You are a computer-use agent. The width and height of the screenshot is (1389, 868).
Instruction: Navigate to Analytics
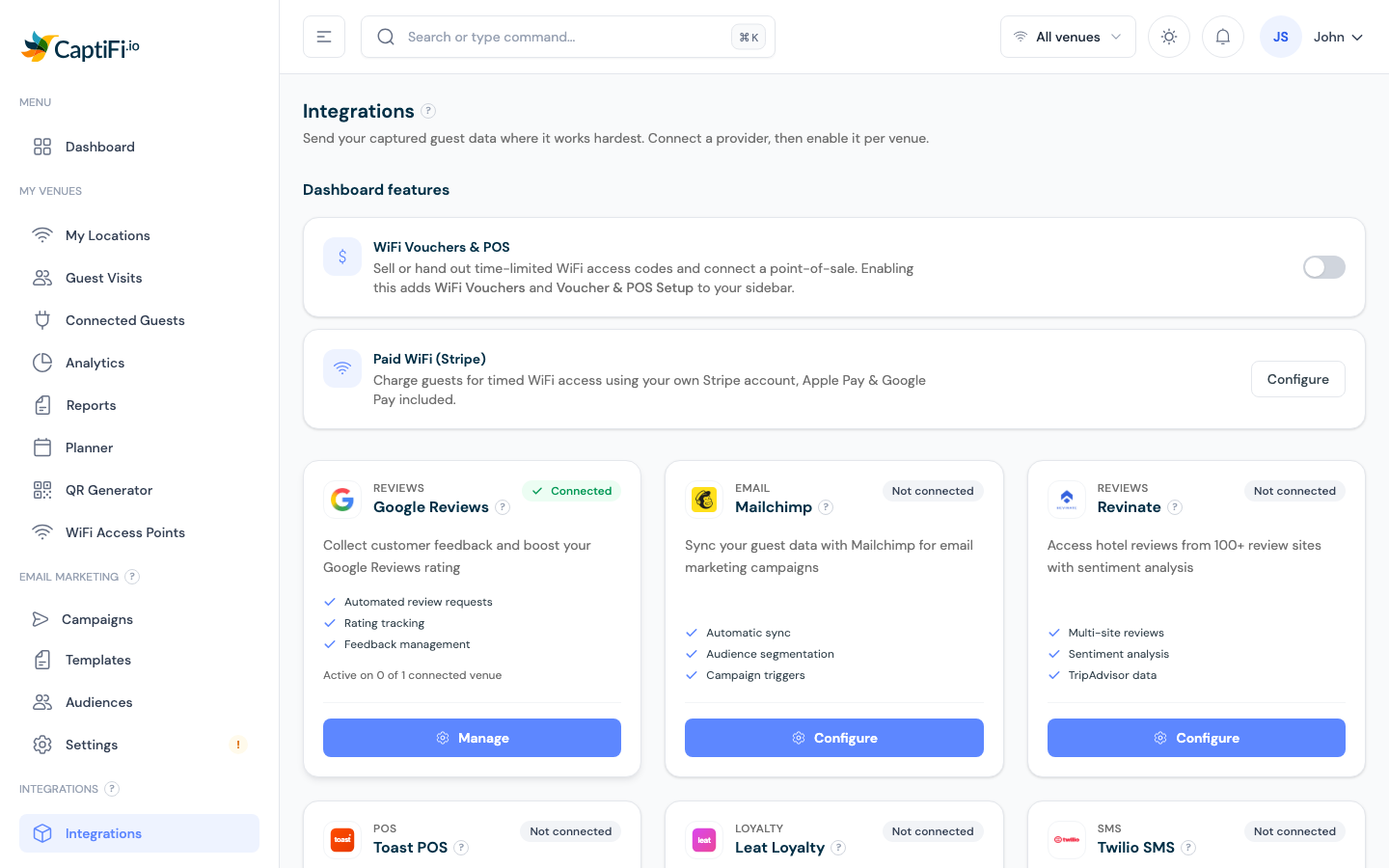(x=139, y=363)
